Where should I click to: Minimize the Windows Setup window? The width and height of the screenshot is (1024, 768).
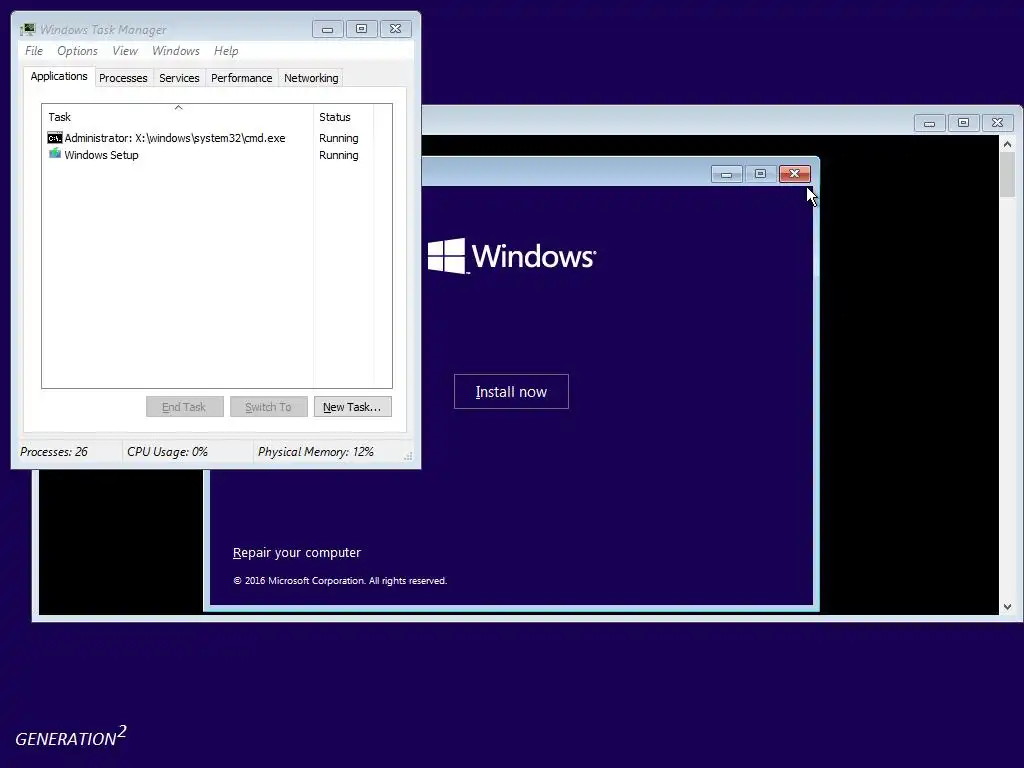(726, 174)
